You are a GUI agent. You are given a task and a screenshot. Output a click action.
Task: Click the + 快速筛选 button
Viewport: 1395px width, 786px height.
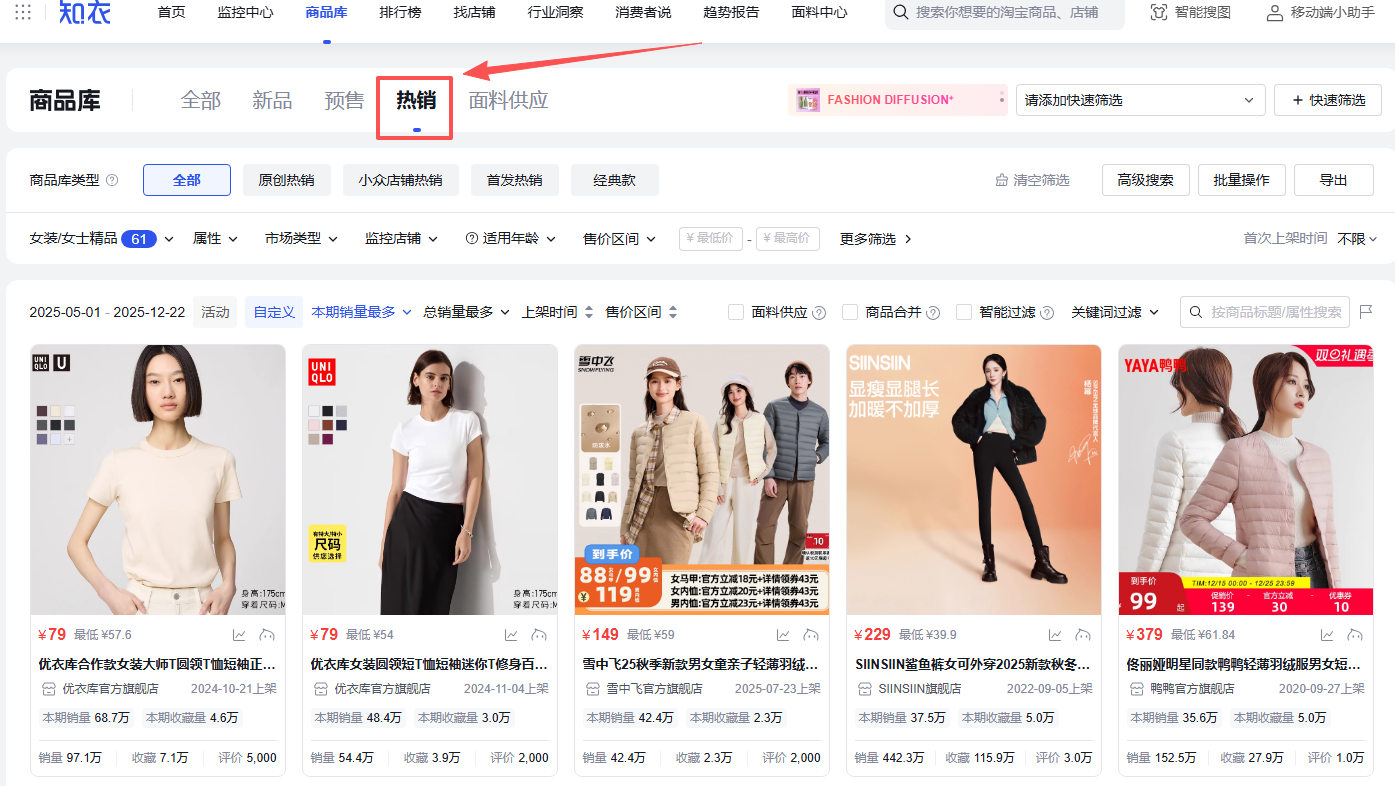(x=1328, y=100)
